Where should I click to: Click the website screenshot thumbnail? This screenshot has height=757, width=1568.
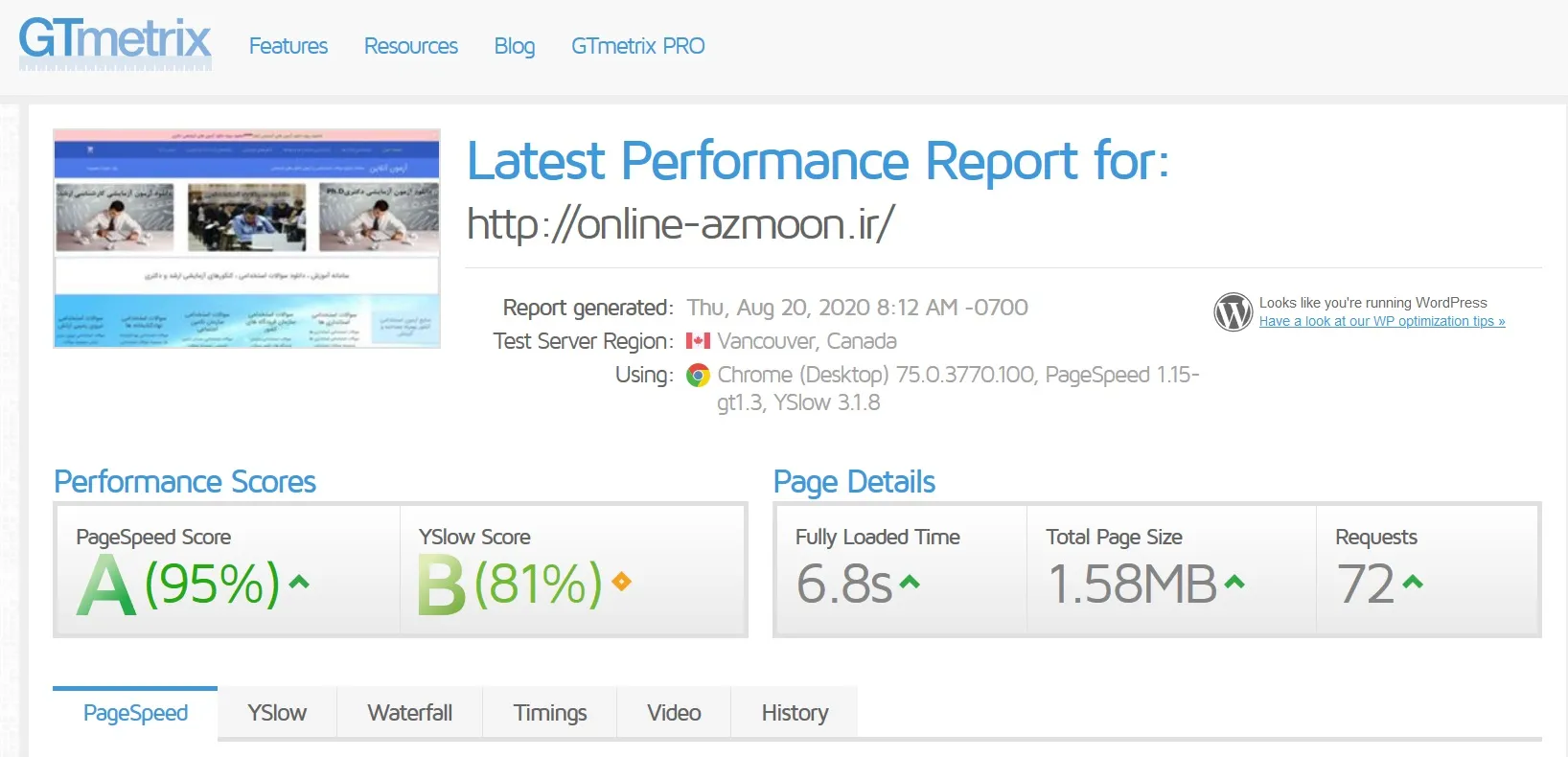[247, 239]
